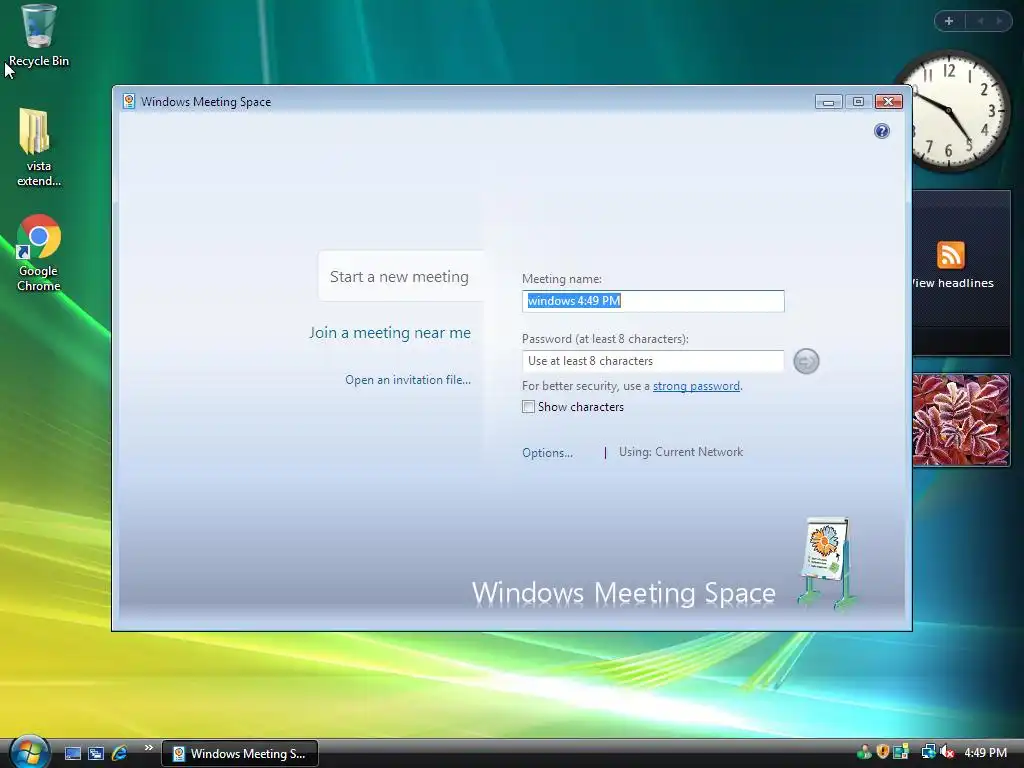Launch Internet Explorer from quick launch

(x=120, y=753)
